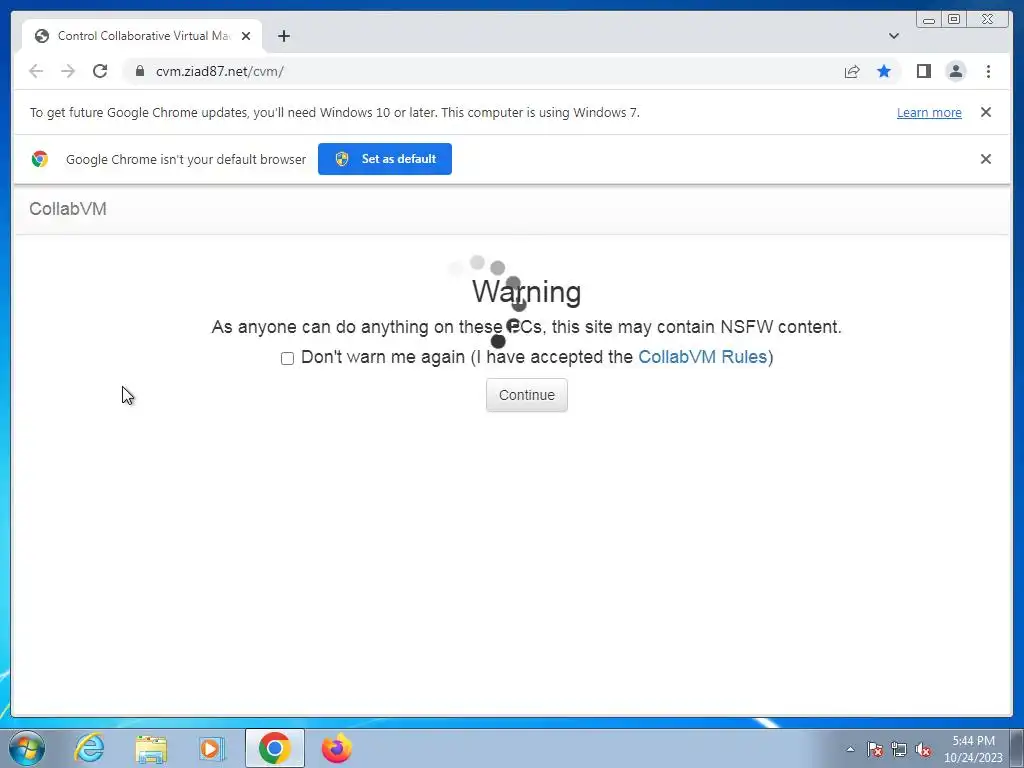Minimize the Chrome window
The height and width of the screenshot is (768, 1024).
pos(929,20)
